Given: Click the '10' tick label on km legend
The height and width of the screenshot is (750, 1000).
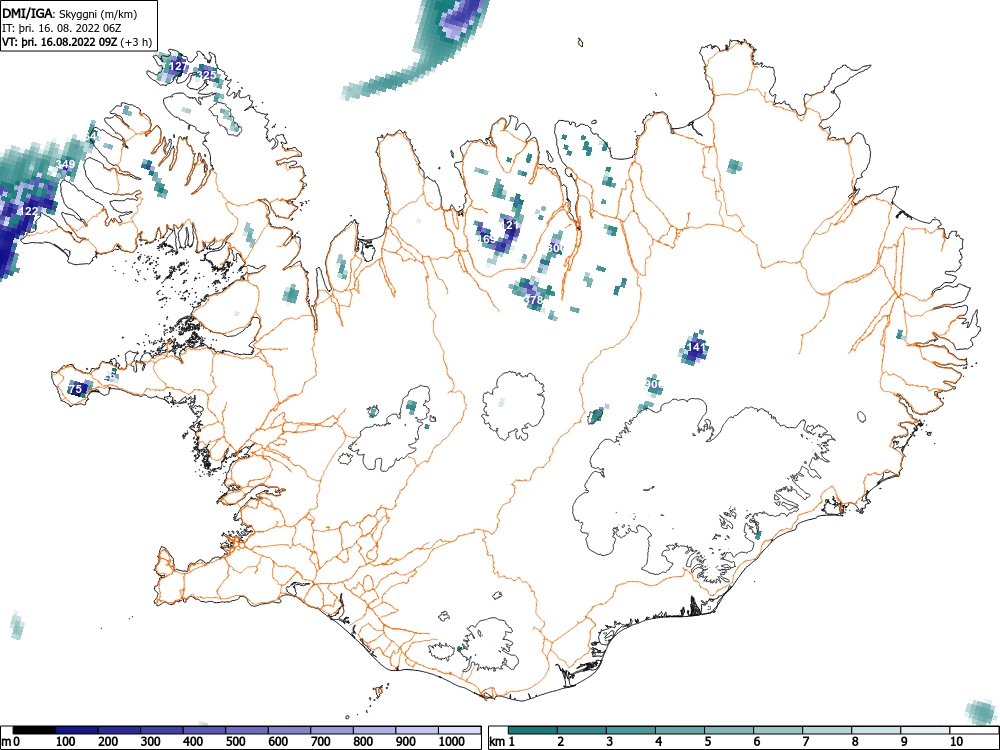Looking at the screenshot, I should tap(955, 742).
